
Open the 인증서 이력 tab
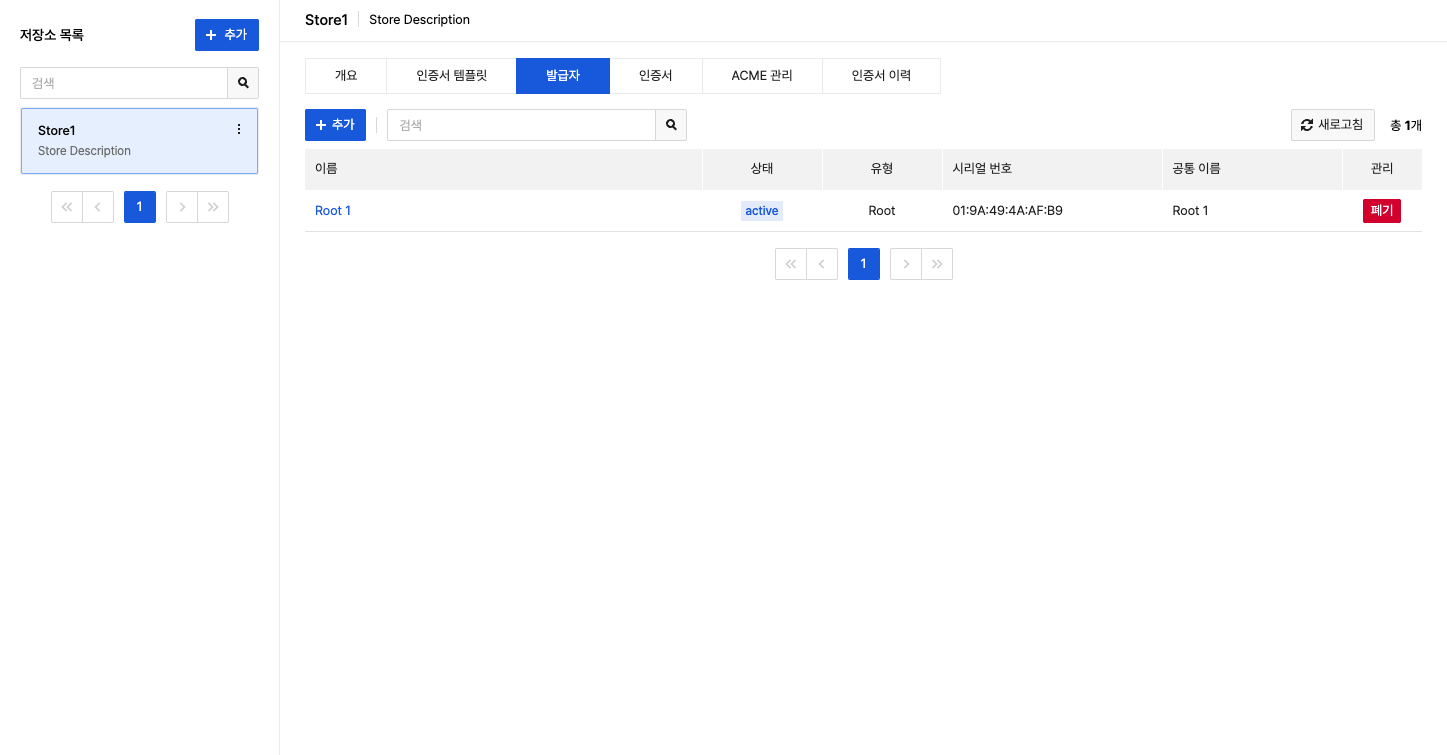point(880,75)
